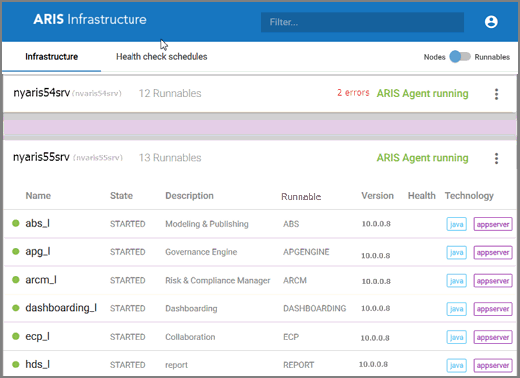Screen dimensions: 520x378
Task: Click the DASHBOARDING runnable cell
Action: [x=315, y=308]
